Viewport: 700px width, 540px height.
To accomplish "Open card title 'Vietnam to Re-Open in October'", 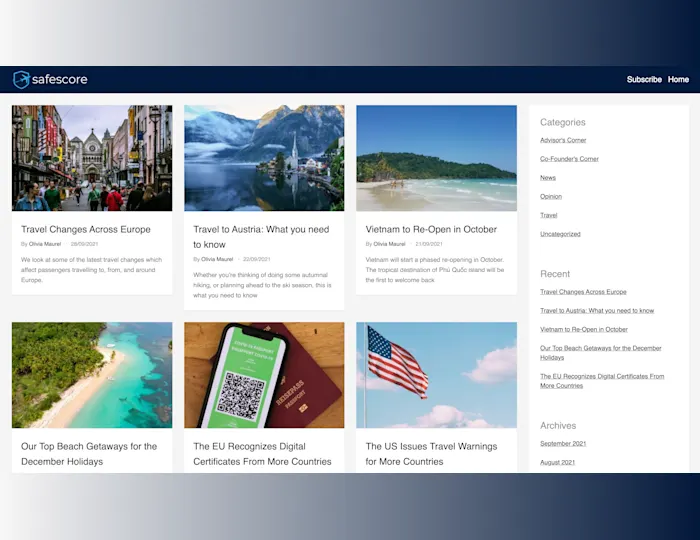I will (431, 229).
